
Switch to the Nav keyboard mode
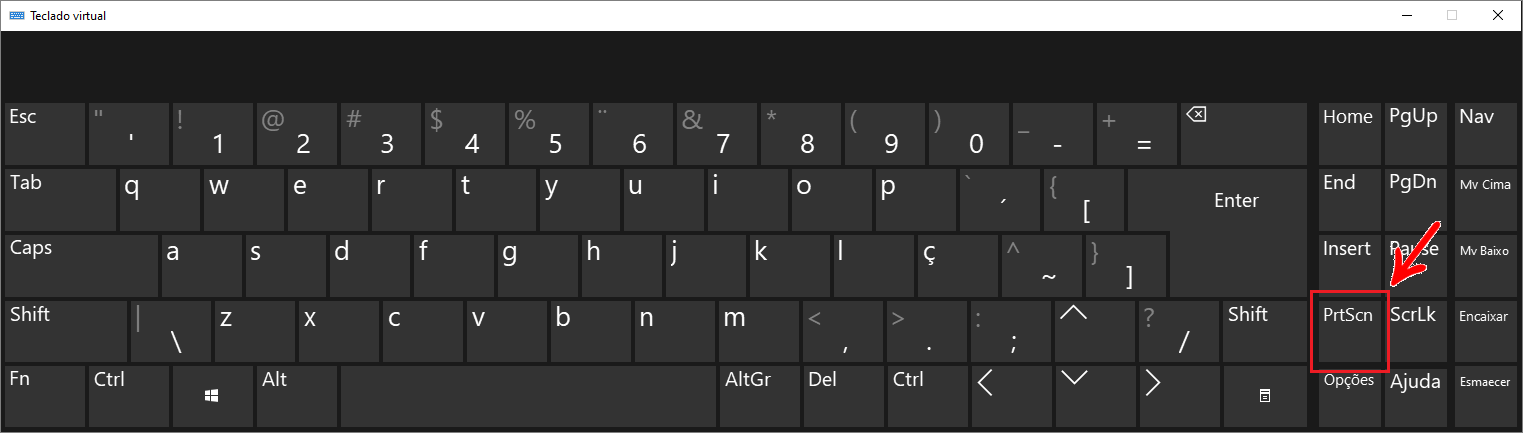click(x=1483, y=133)
